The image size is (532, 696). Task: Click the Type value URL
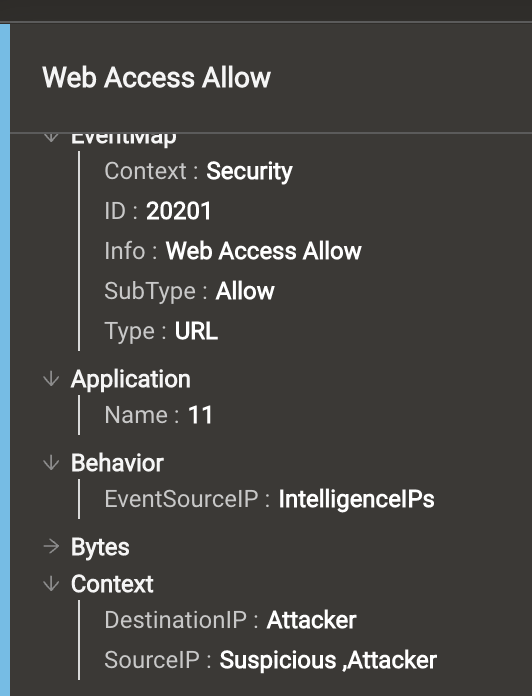pos(196,331)
